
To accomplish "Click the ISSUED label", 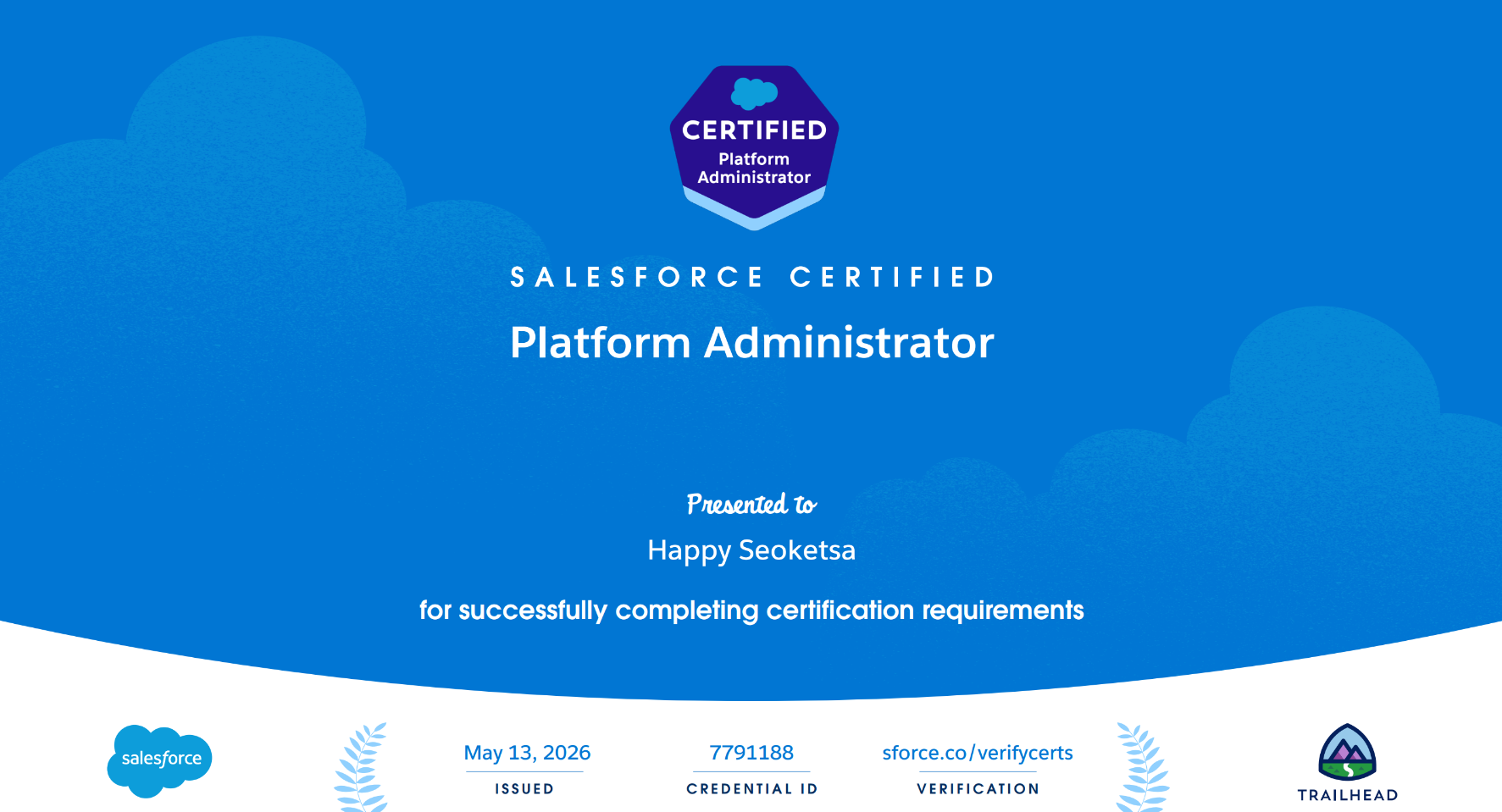I will (x=524, y=789).
